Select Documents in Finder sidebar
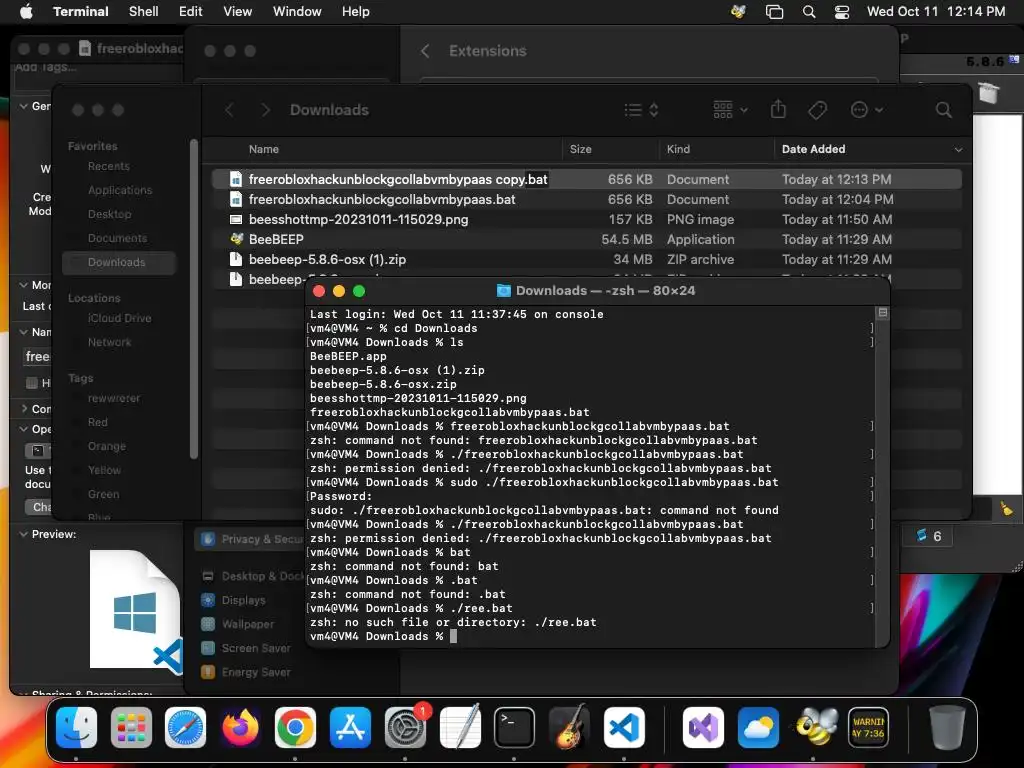Screen dimensions: 1024x768 (117, 238)
